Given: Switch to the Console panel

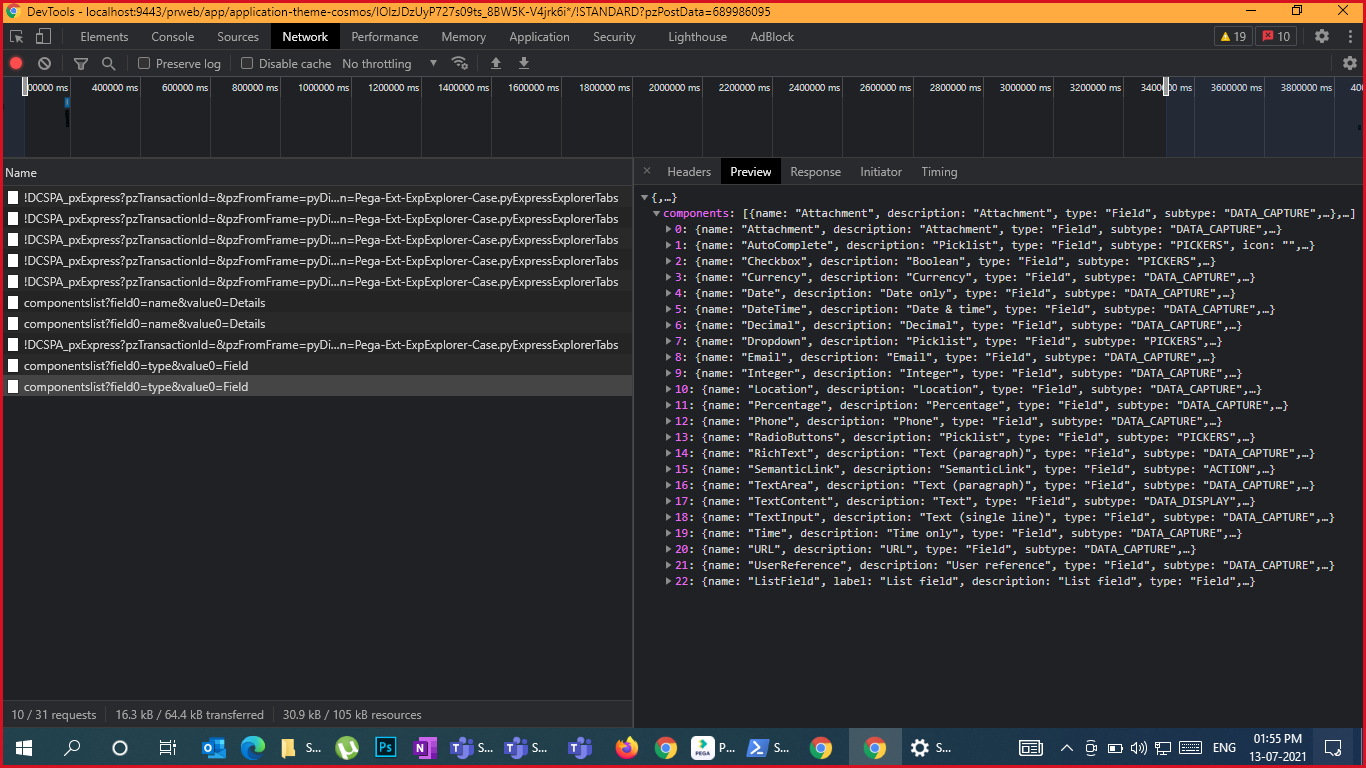Looking at the screenshot, I should (172, 37).
